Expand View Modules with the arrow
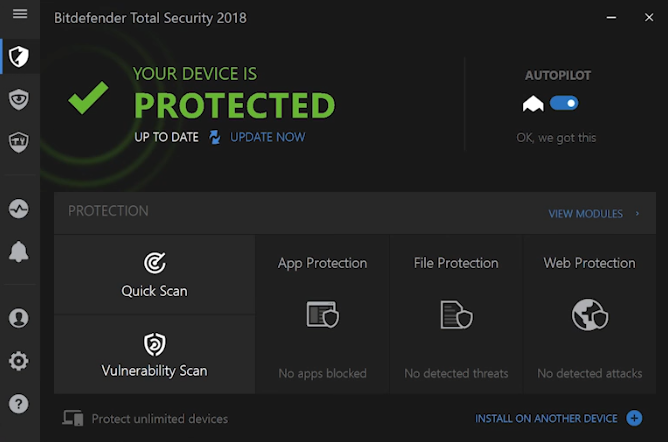 [x=637, y=214]
